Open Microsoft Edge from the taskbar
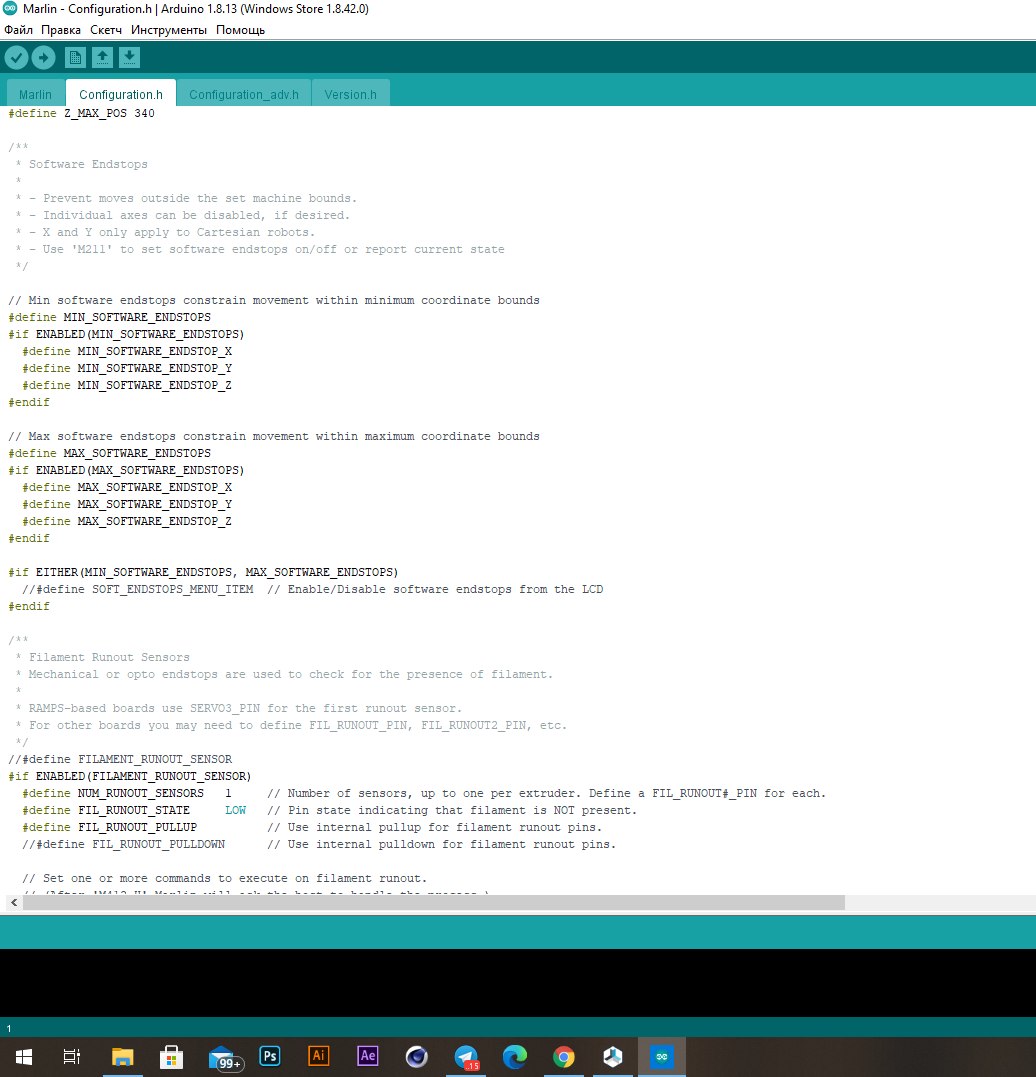 click(515, 1056)
